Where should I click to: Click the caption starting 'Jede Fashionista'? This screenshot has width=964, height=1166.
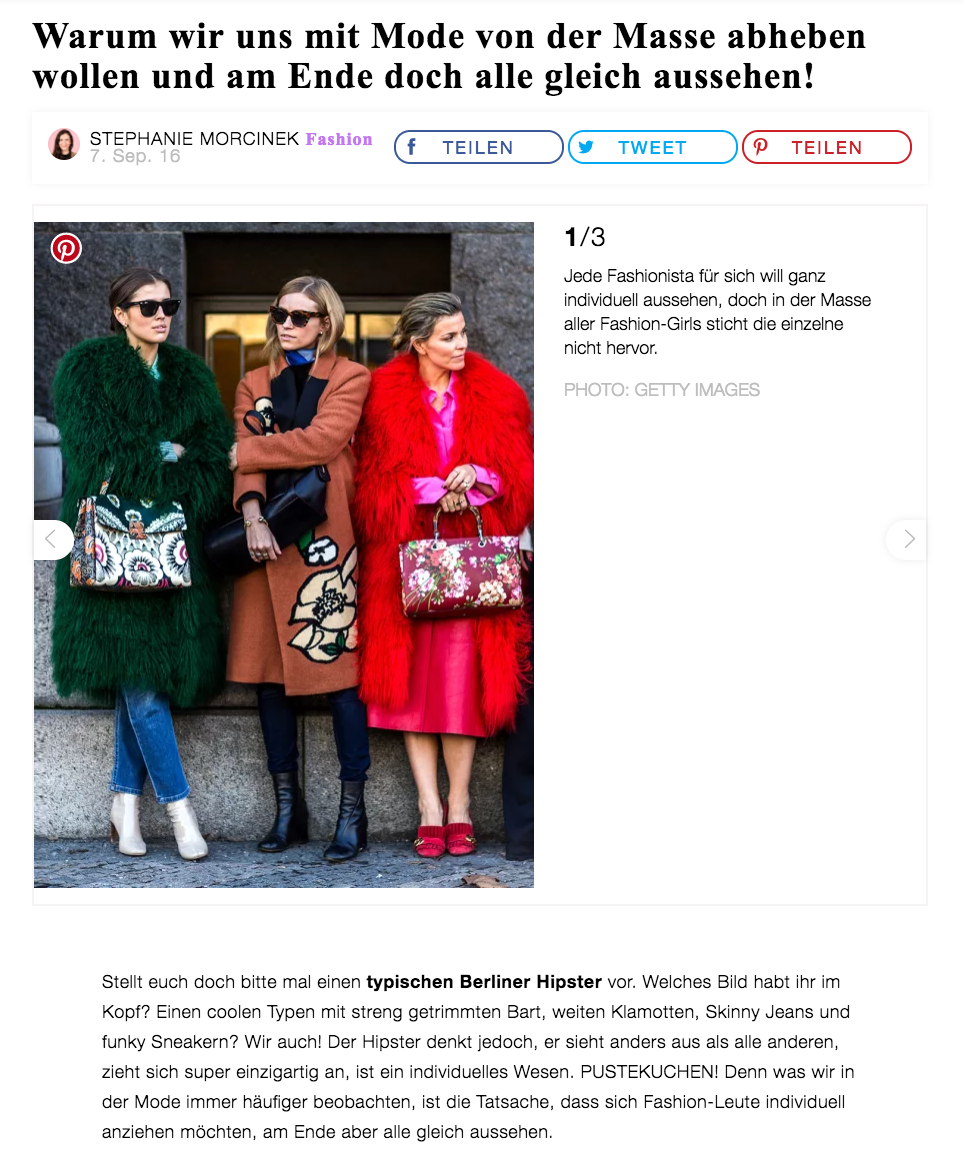[717, 312]
